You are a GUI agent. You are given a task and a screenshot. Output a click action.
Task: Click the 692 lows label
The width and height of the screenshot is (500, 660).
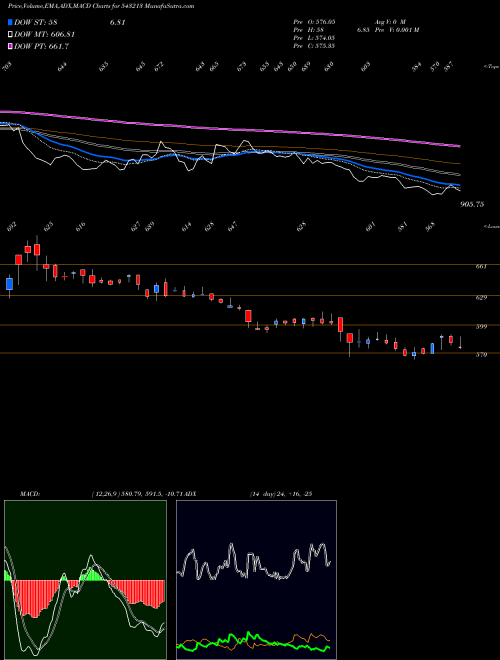click(x=11, y=228)
